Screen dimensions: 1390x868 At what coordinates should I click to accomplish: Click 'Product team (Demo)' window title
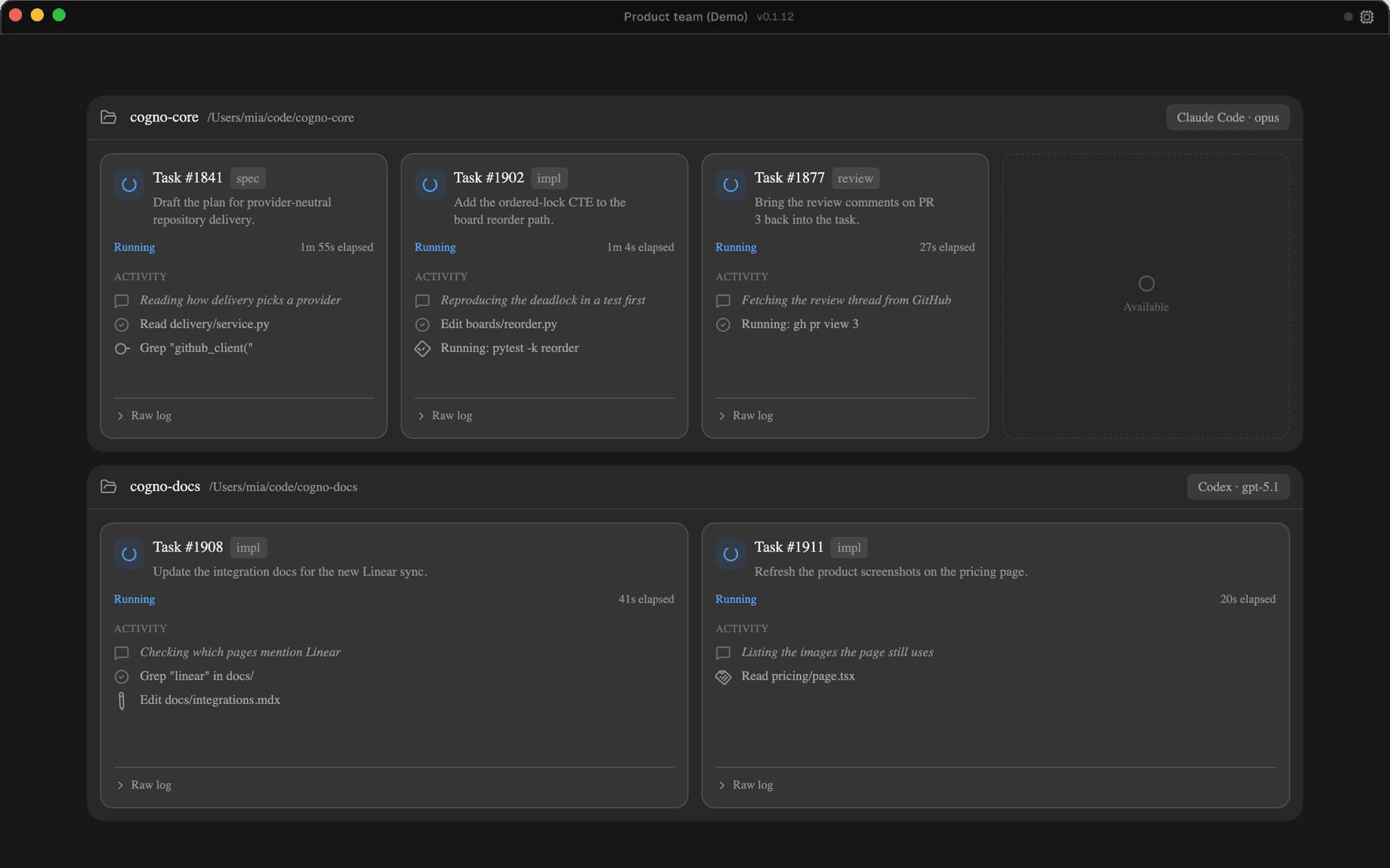pyautogui.click(x=686, y=17)
